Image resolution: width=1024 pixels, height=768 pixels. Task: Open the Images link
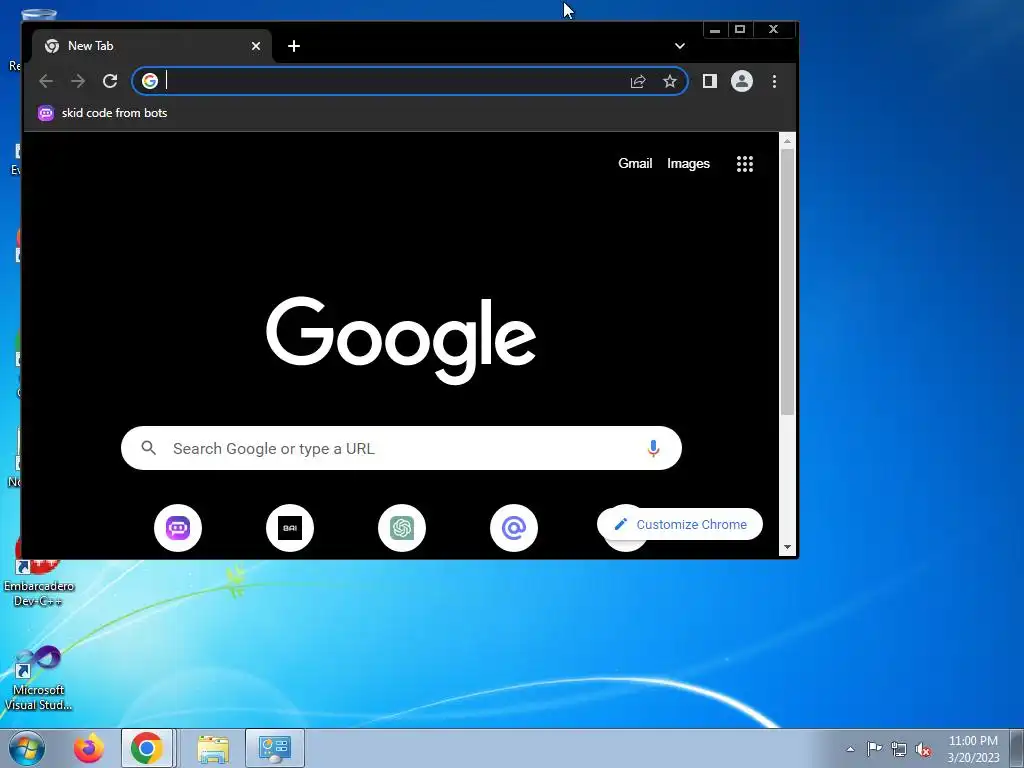688,163
